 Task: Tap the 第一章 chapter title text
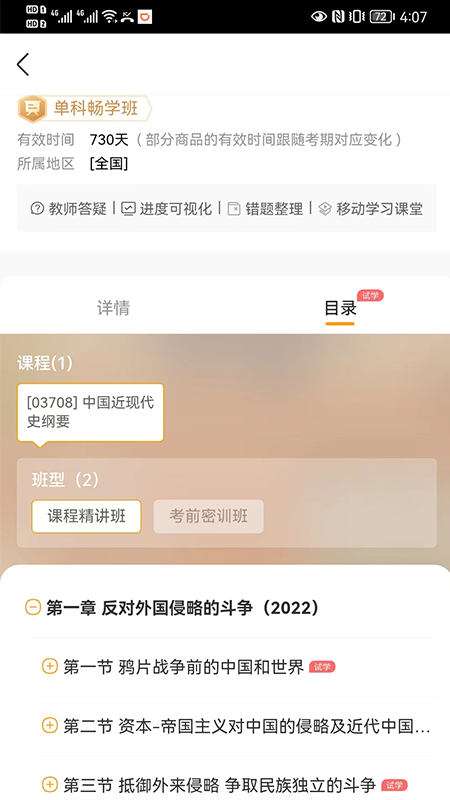(183, 607)
